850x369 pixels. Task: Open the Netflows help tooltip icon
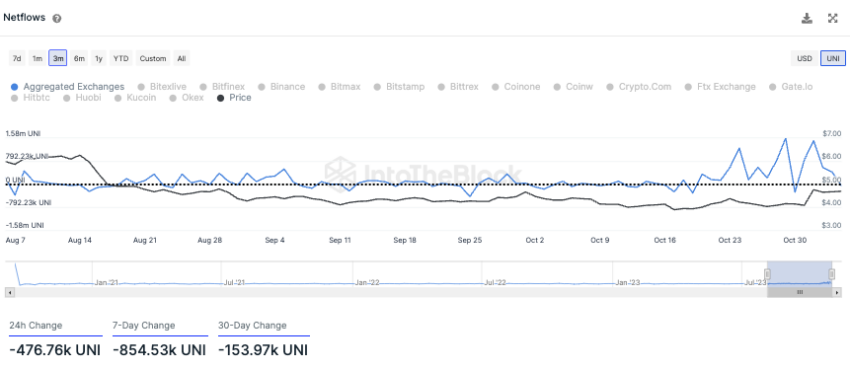[57, 18]
